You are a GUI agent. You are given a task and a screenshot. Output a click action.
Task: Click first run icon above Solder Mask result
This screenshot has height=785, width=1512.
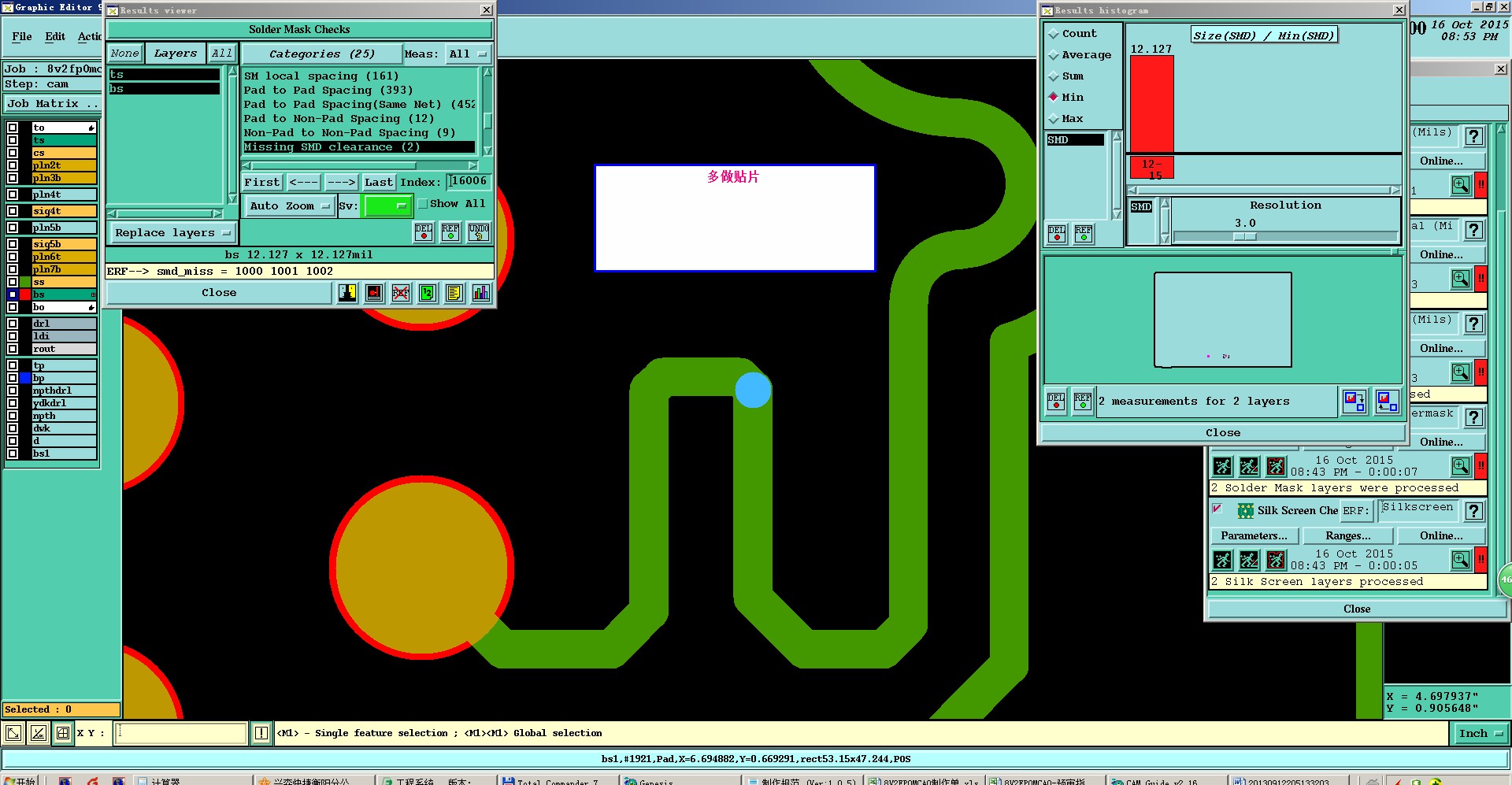tap(1222, 466)
